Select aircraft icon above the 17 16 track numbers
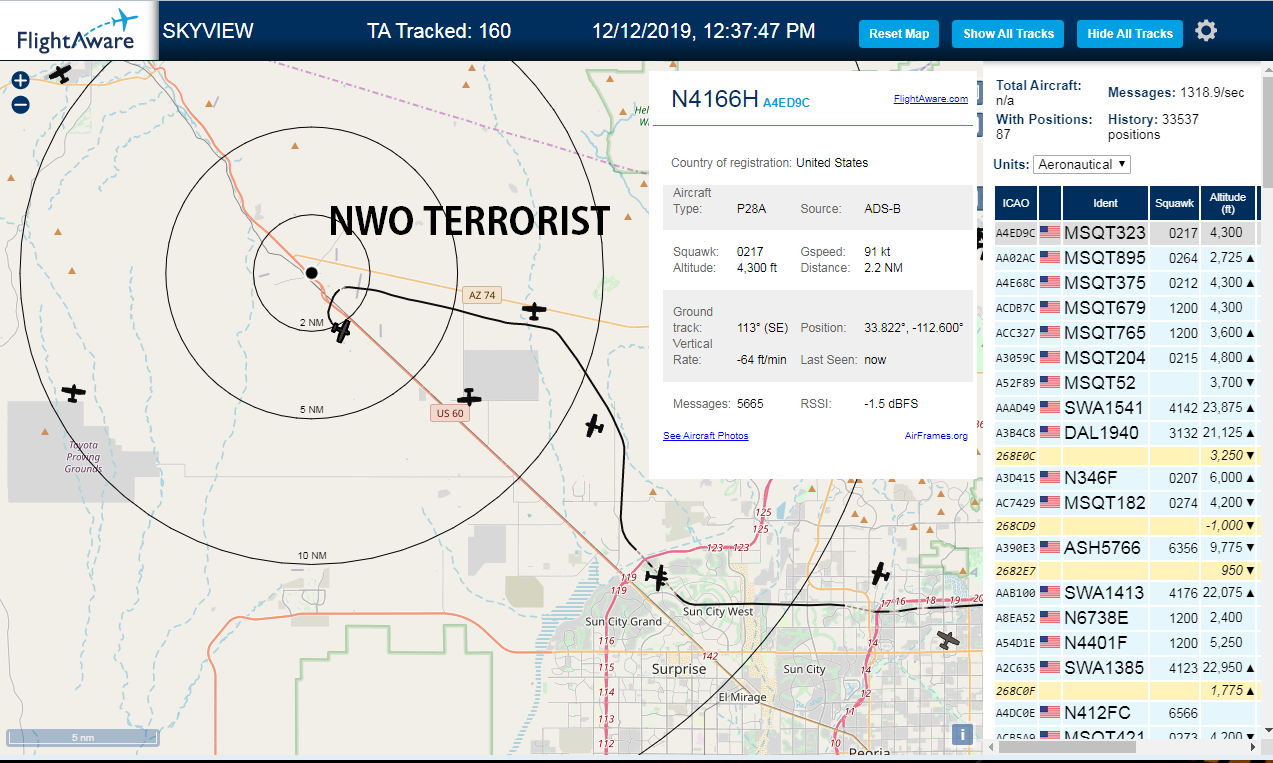 (880, 574)
